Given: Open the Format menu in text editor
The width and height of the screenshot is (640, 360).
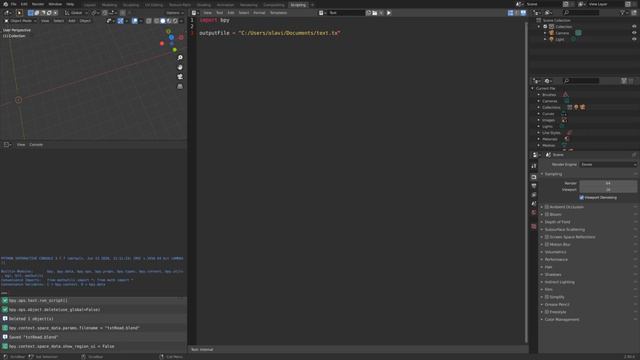Looking at the screenshot, I should [x=259, y=13].
